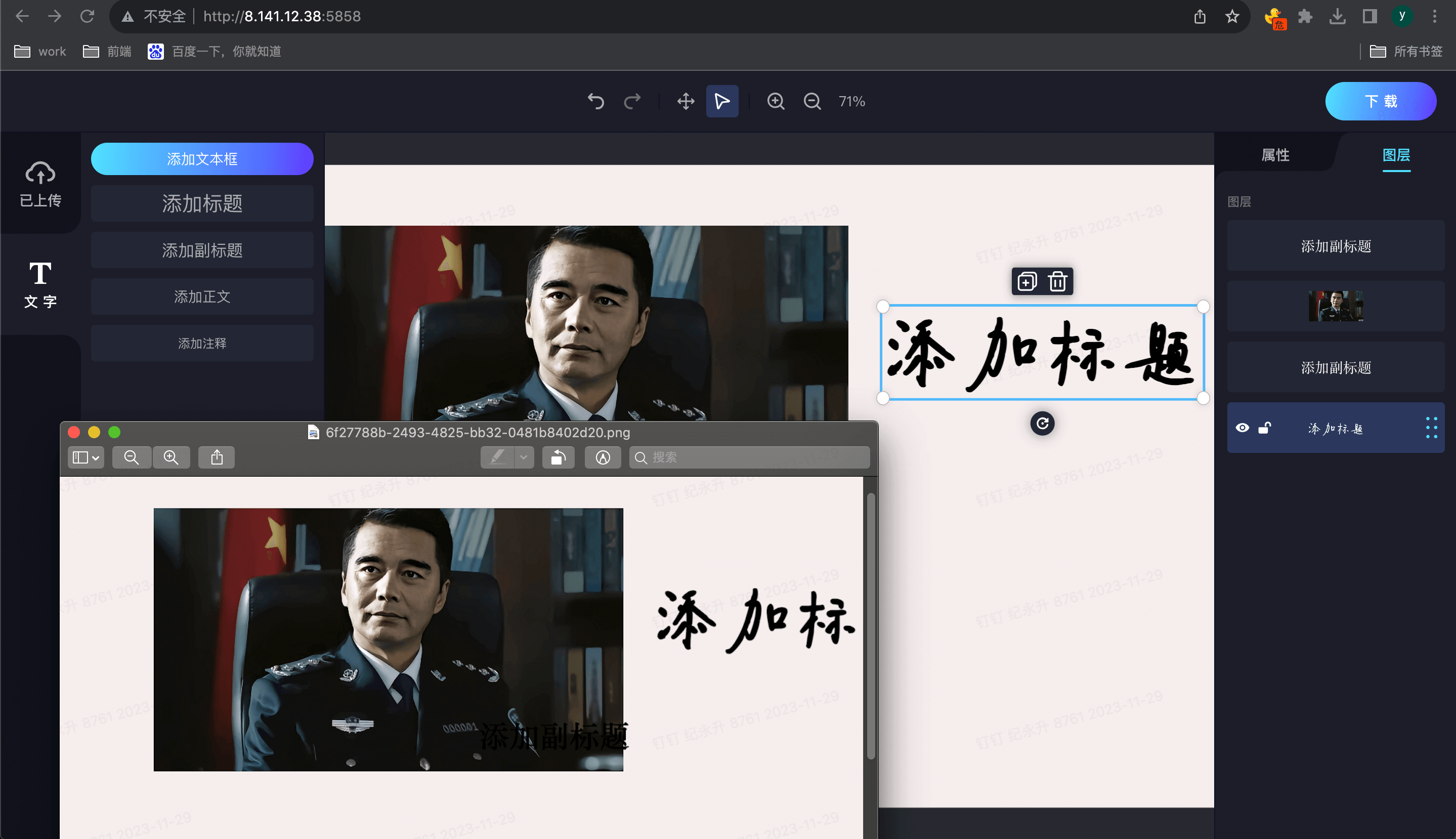Screen dimensions: 1456x839
Task: Click the Preview share button
Action: (217, 457)
